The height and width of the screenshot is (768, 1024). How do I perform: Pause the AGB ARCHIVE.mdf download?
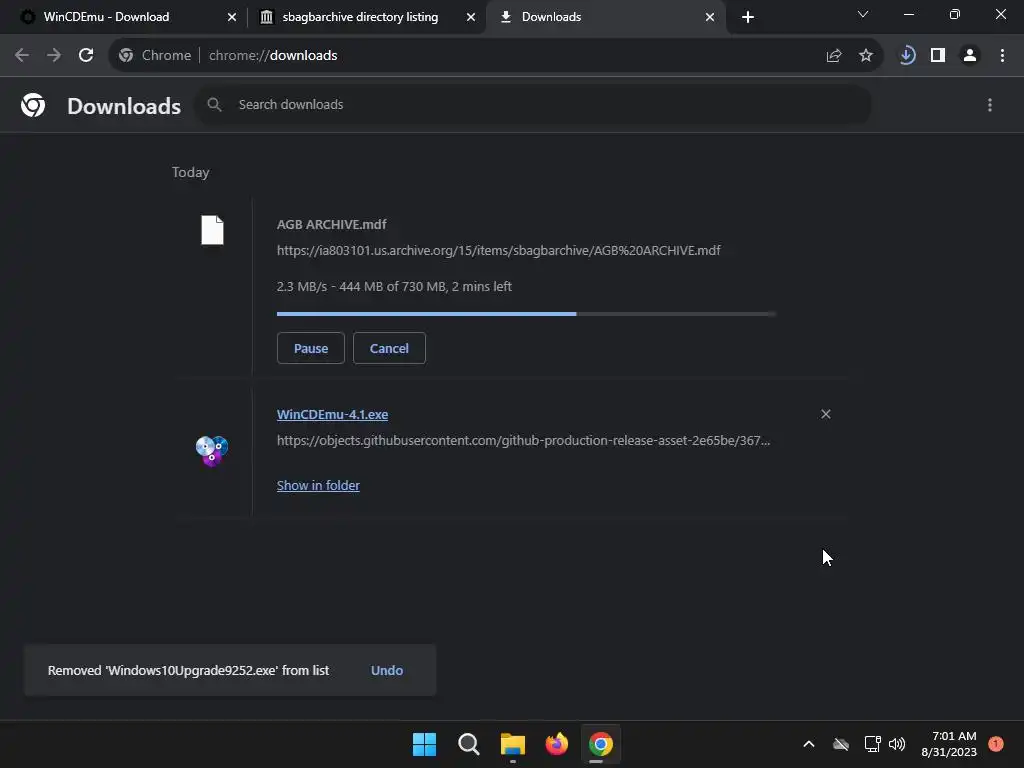(x=311, y=348)
